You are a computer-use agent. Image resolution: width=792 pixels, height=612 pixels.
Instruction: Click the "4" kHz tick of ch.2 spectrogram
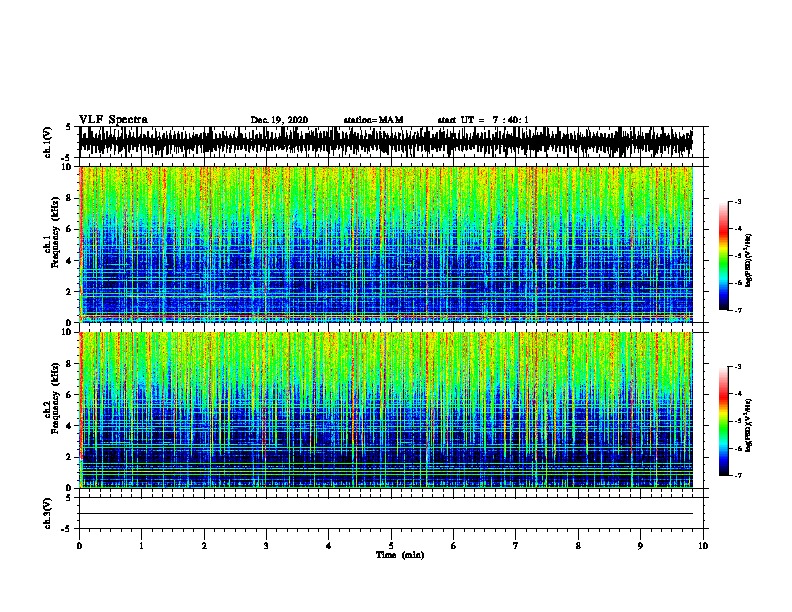click(70, 426)
